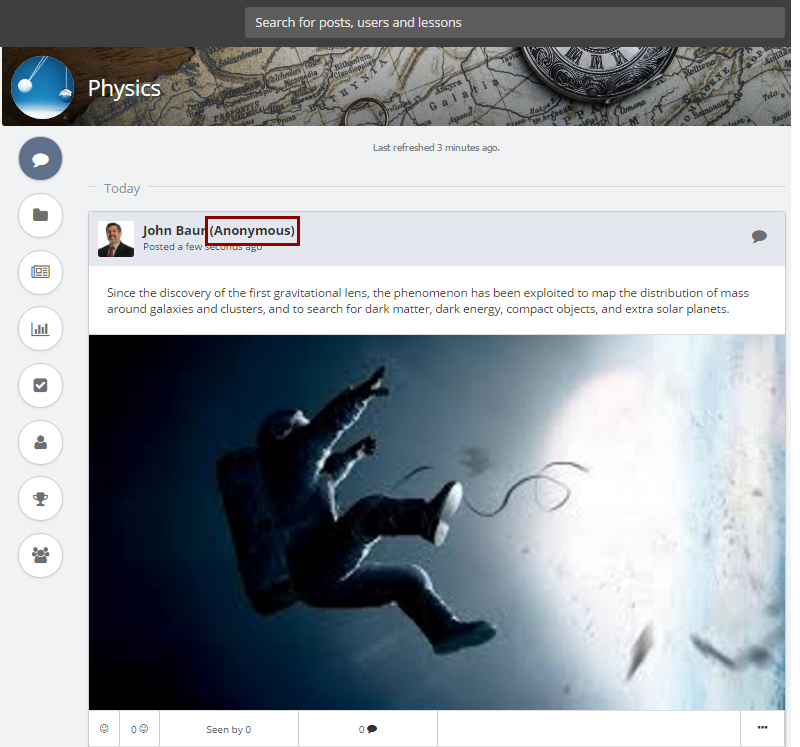This screenshot has height=747, width=800.
Task: Open the bar chart statistics sidebar icon
Action: [x=40, y=329]
